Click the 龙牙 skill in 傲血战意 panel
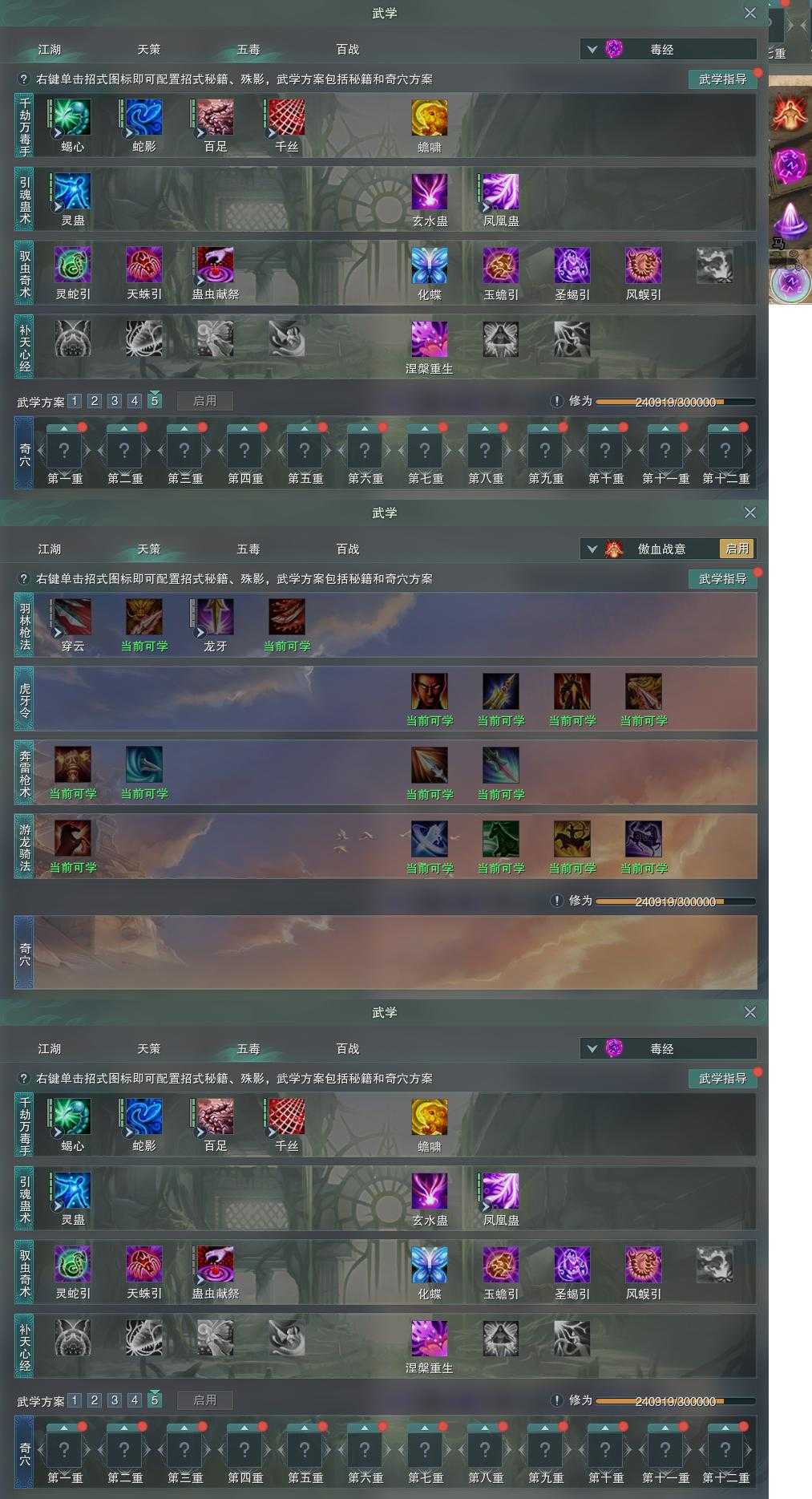The image size is (812, 1499). 215,618
